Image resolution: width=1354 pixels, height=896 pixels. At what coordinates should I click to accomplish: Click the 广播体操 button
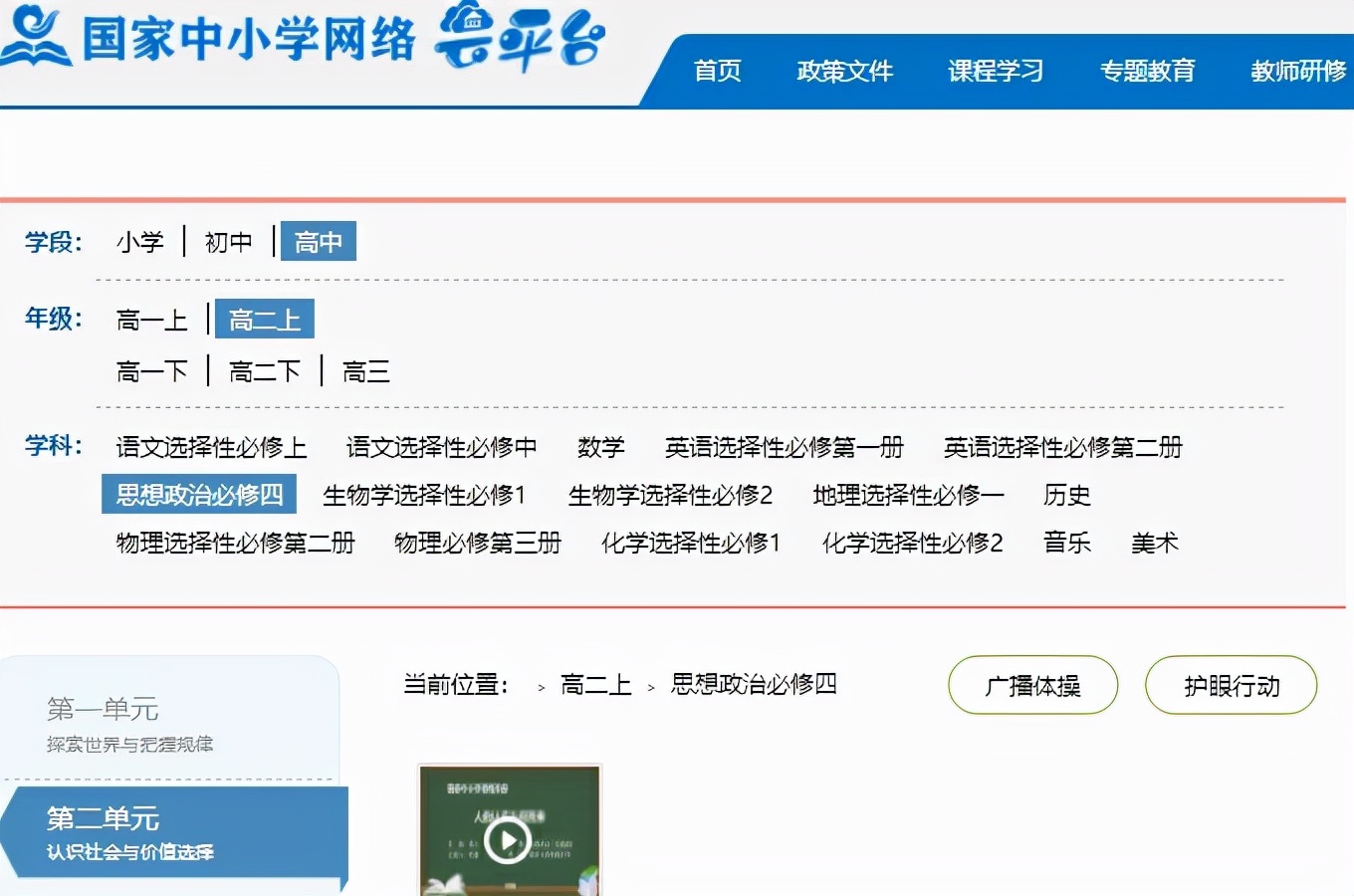point(1032,685)
